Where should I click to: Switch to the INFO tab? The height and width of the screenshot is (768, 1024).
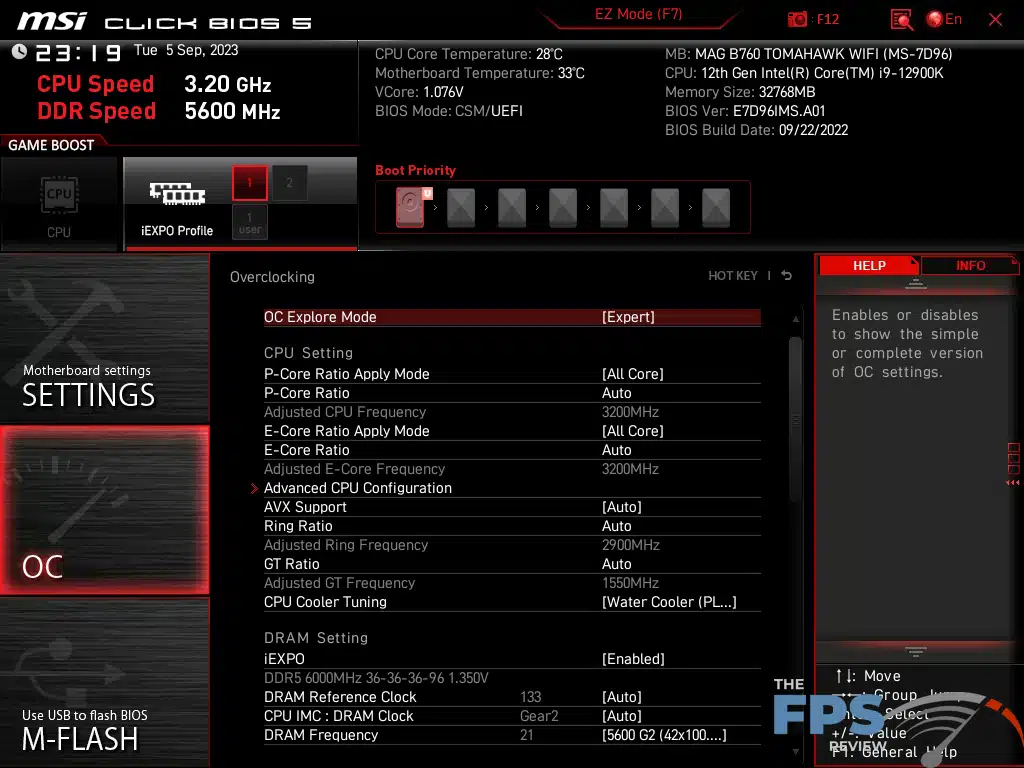pyautogui.click(x=970, y=265)
